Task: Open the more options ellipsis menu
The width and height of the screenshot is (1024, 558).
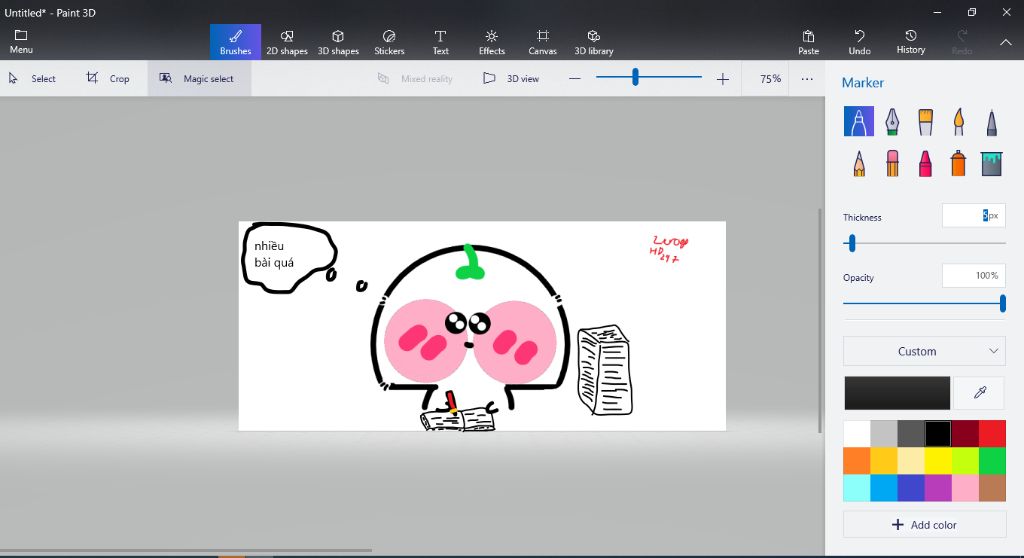Action: click(x=807, y=78)
